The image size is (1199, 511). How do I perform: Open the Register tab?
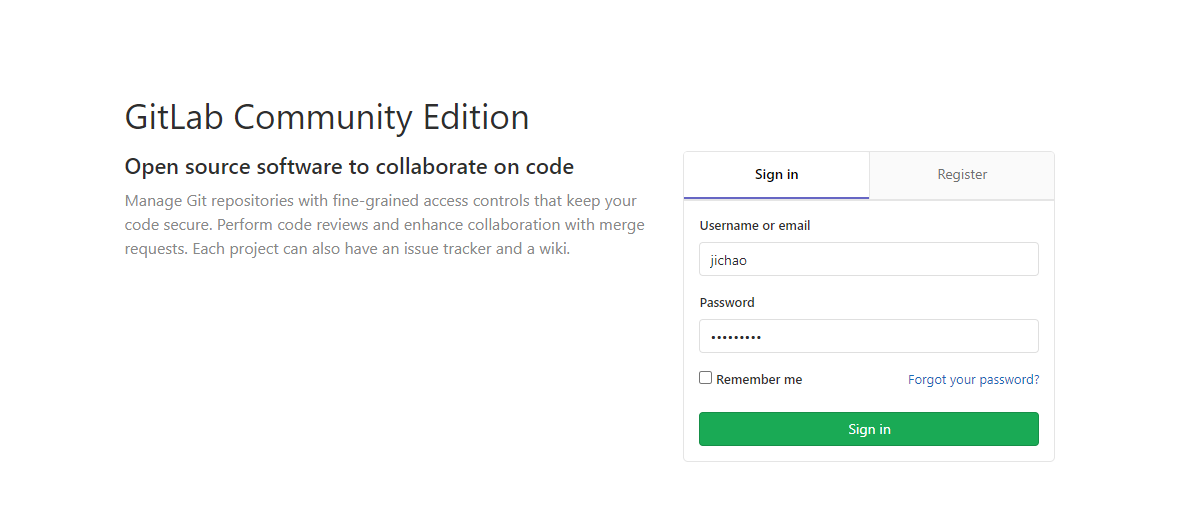click(962, 174)
